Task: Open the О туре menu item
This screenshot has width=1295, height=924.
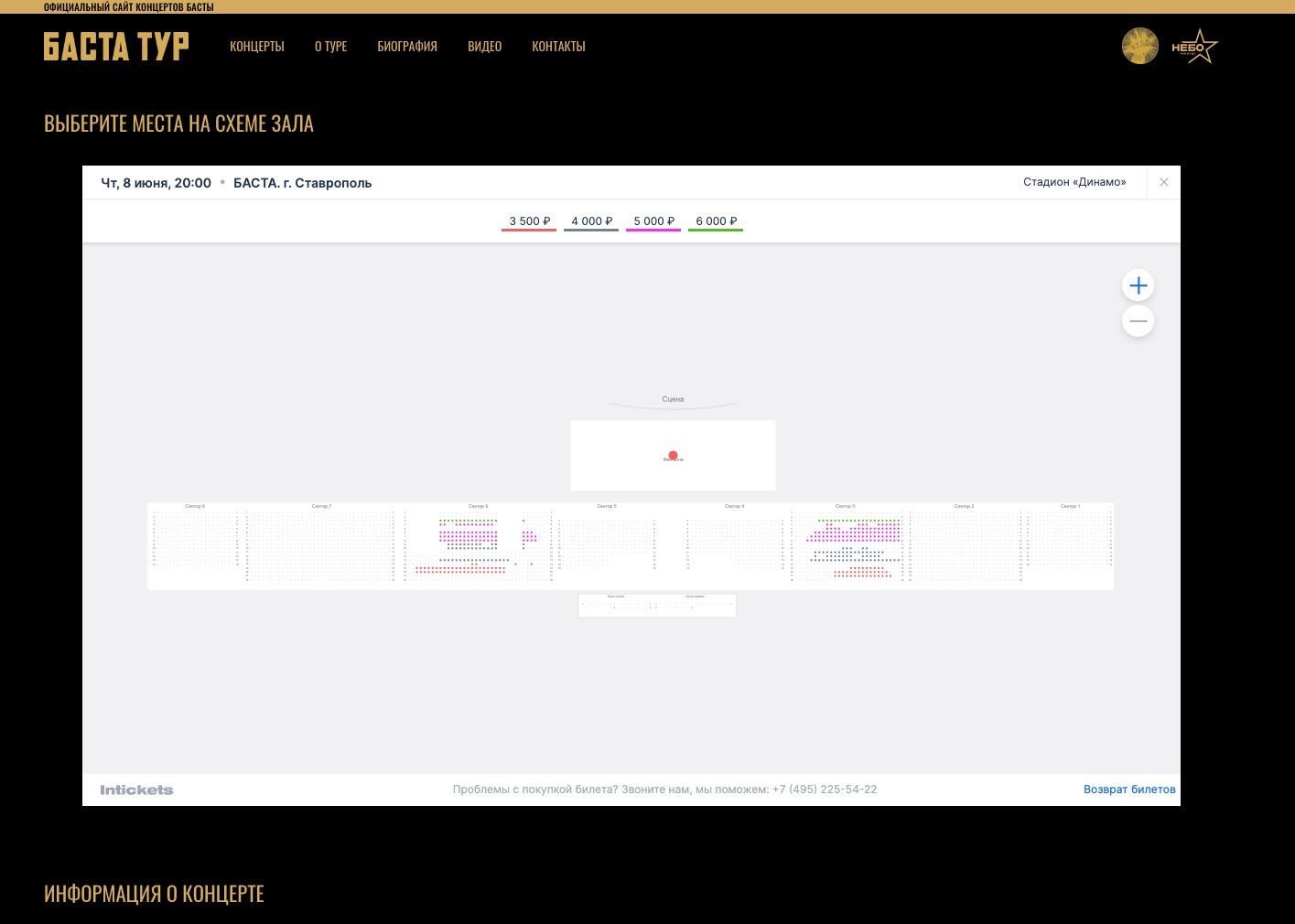Action: (330, 46)
